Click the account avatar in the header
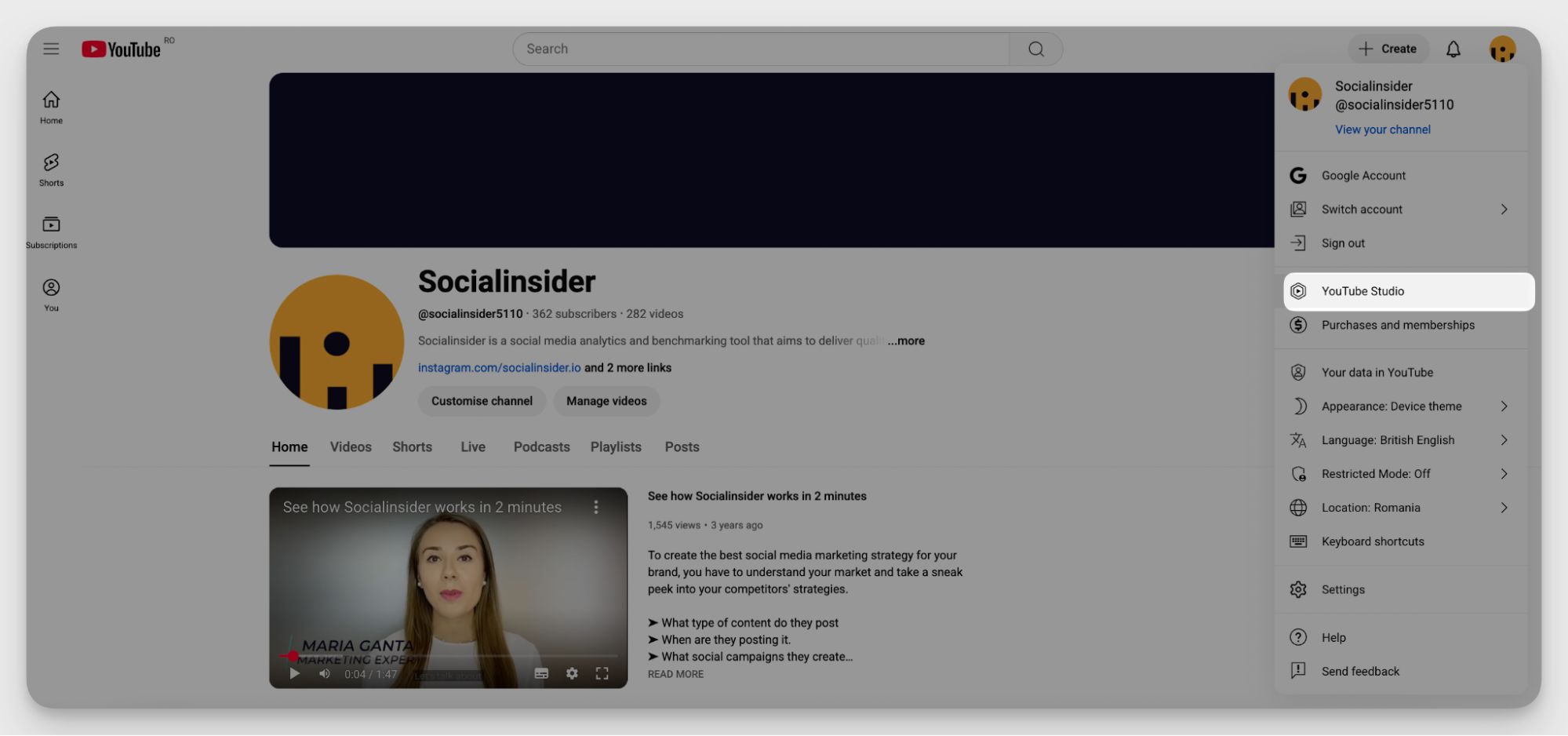Screen dimensions: 1568x736 click(1502, 49)
